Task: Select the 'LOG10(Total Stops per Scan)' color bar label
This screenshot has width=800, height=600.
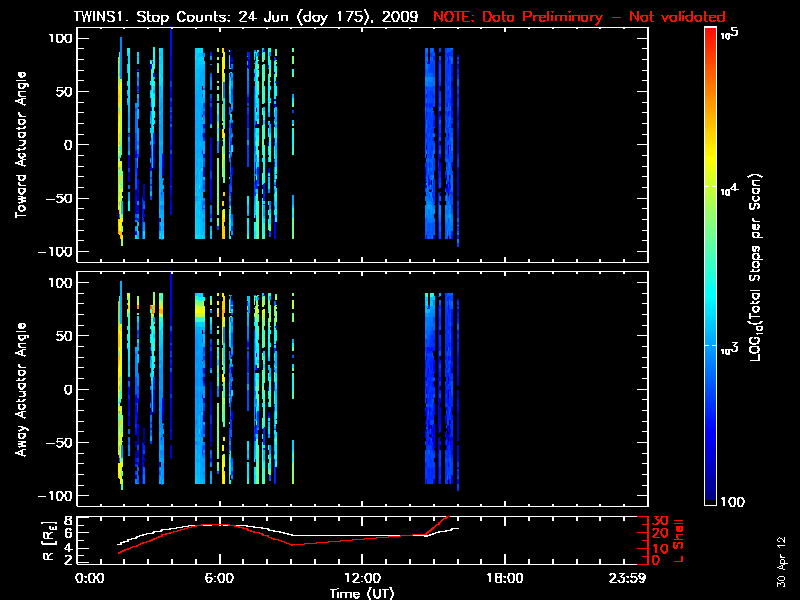Action: [x=759, y=267]
